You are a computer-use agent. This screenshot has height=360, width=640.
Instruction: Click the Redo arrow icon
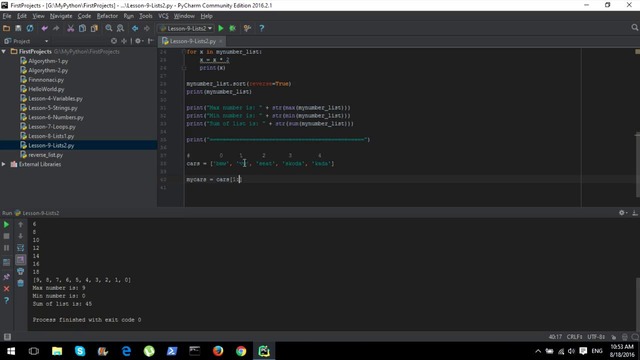(56, 28)
